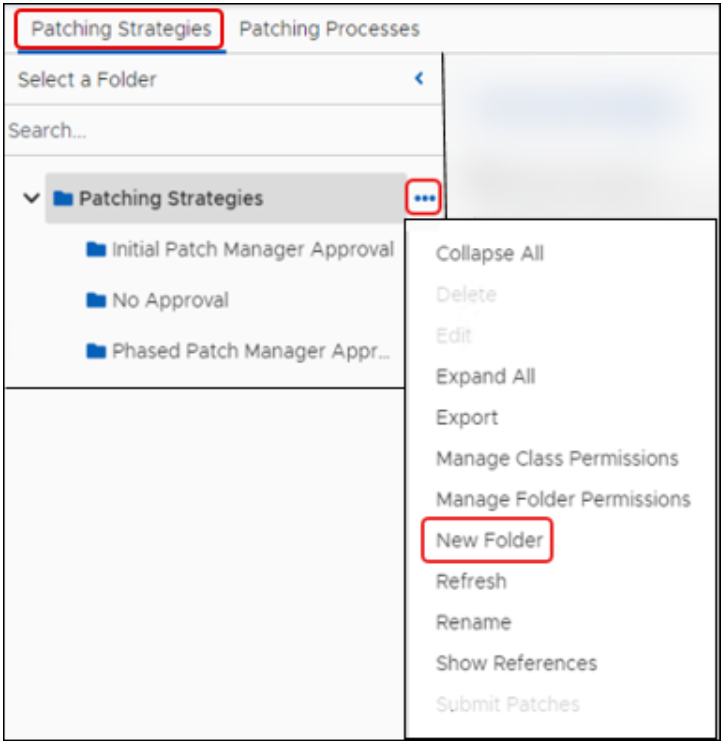The image size is (725, 748).
Task: Collapse the Patching Strategies tree node
Action: (31, 198)
